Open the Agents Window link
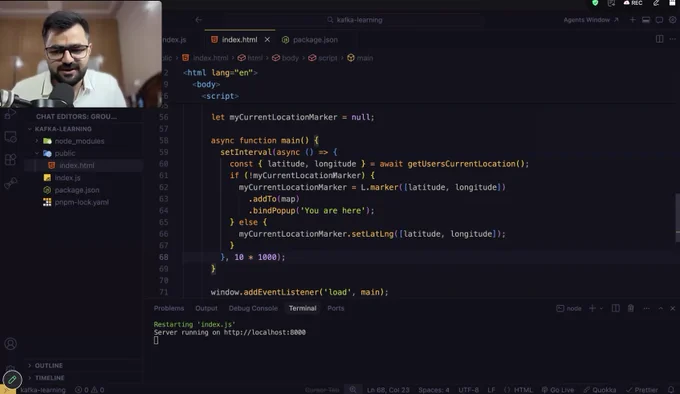Viewport: 680px width, 394px height. click(591, 20)
